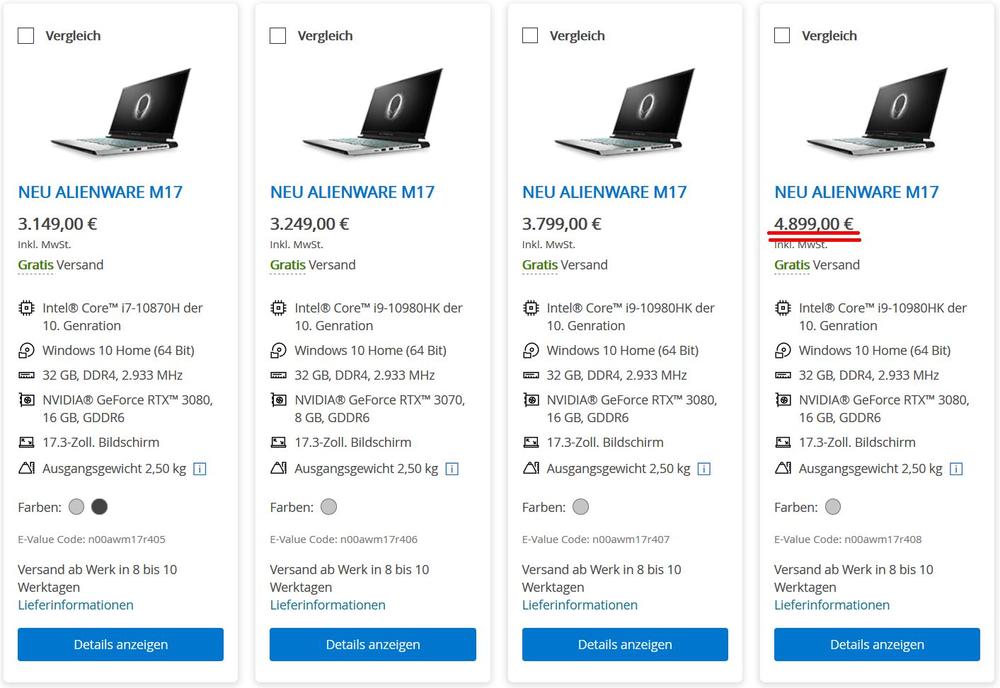This screenshot has width=1000, height=688.
Task: Click laptop thumbnail on 4.899,00 € card
Action: click(x=877, y=110)
